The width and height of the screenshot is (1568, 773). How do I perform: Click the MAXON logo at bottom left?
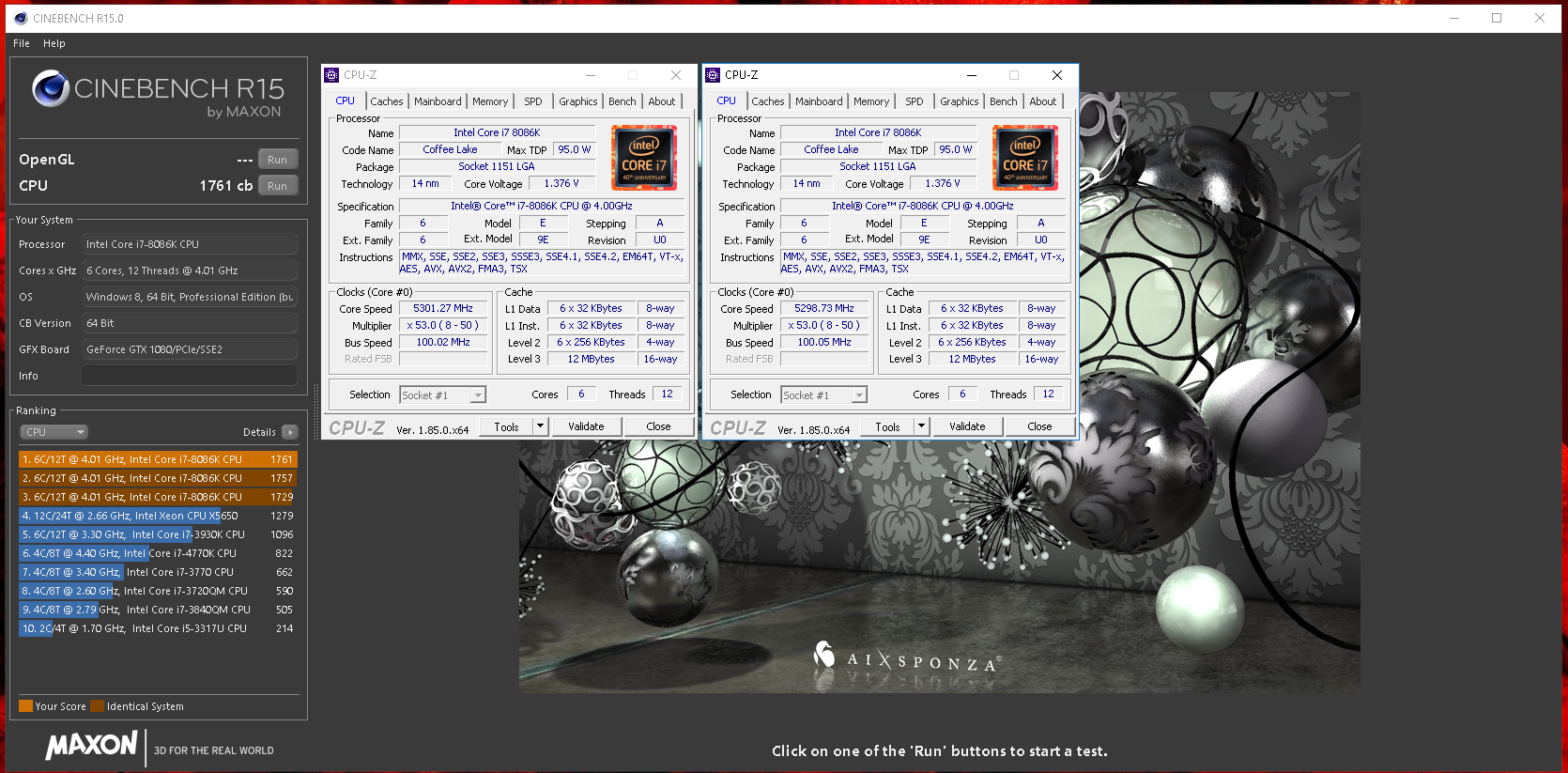[x=92, y=746]
